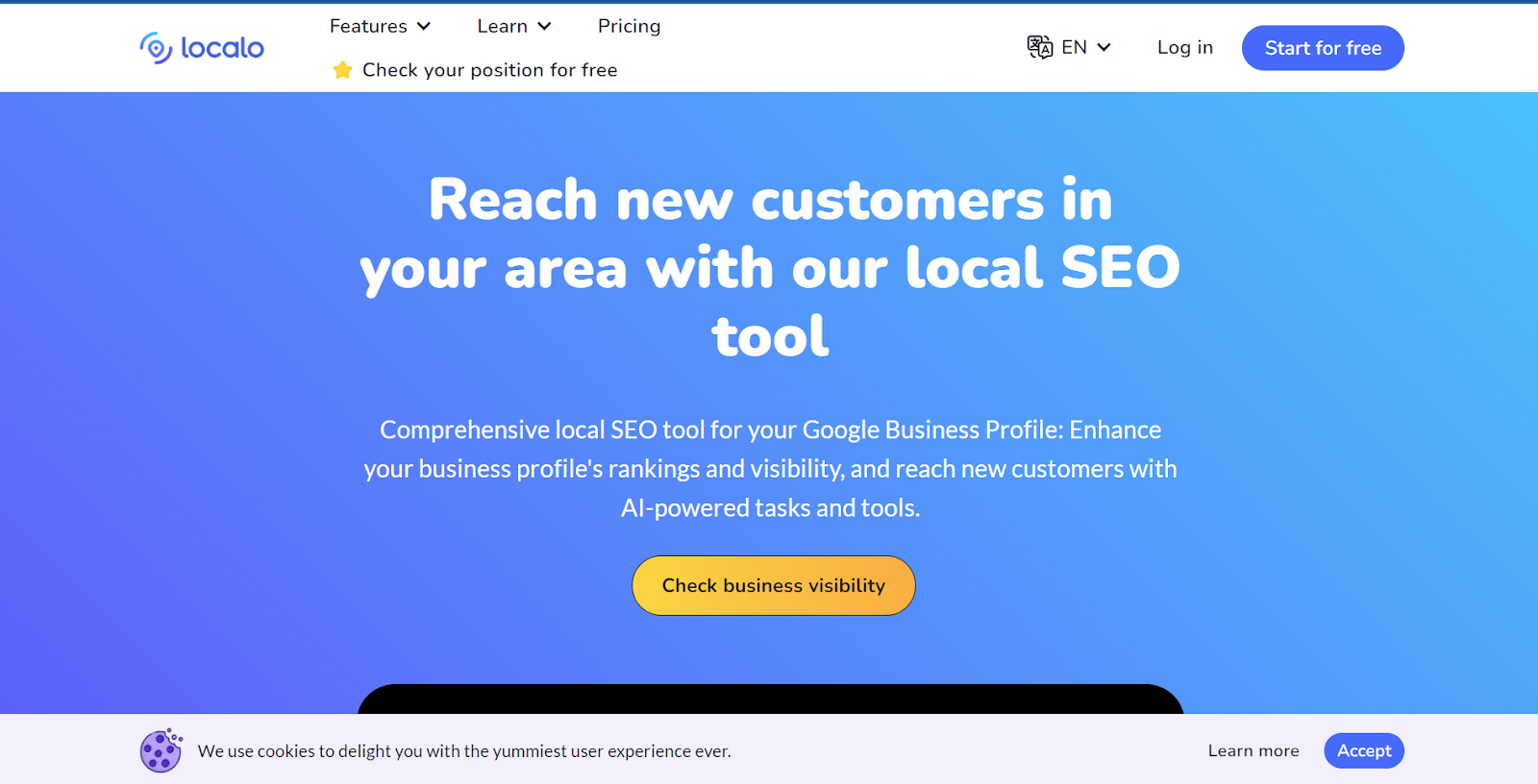1538x784 pixels.
Task: Click the hero headline text
Action: tap(769, 267)
